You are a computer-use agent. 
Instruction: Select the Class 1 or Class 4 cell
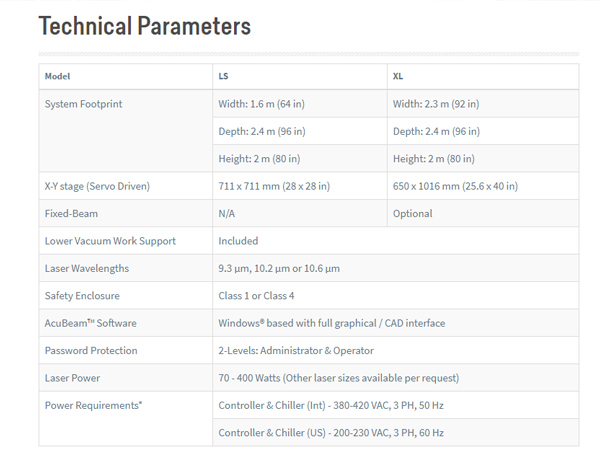(254, 296)
